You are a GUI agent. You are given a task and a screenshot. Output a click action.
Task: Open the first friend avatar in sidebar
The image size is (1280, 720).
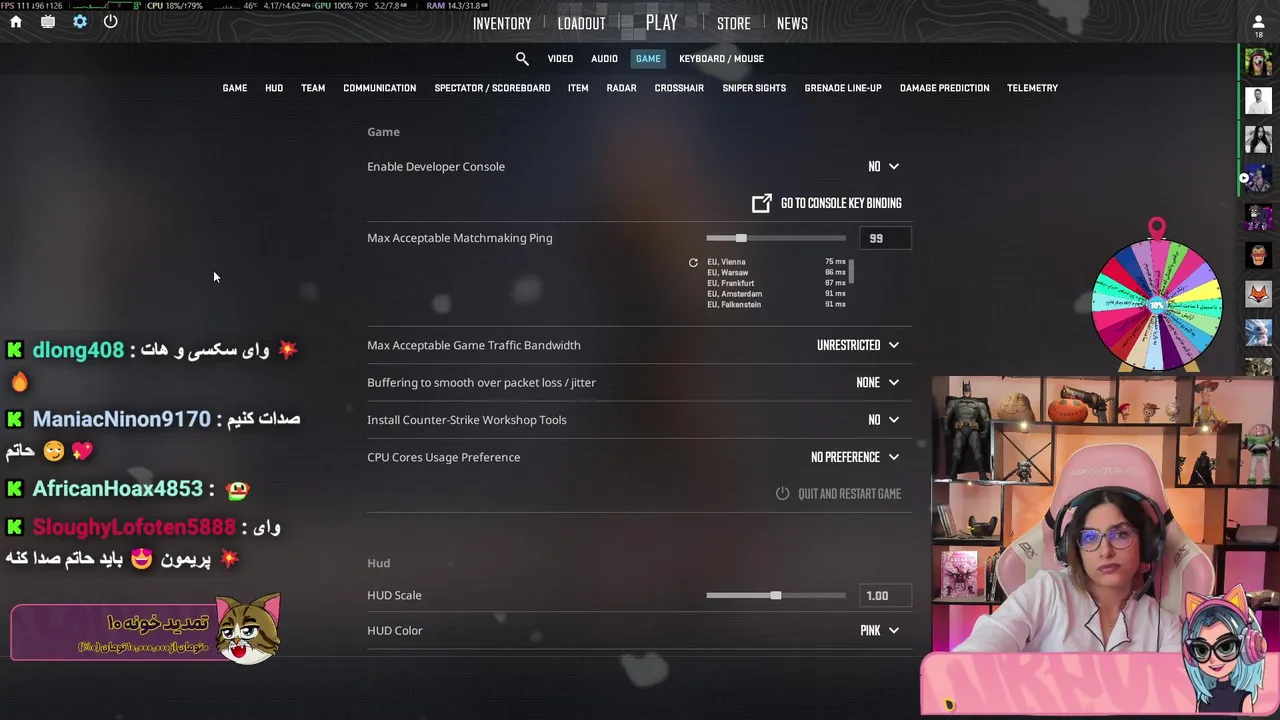click(x=1258, y=62)
